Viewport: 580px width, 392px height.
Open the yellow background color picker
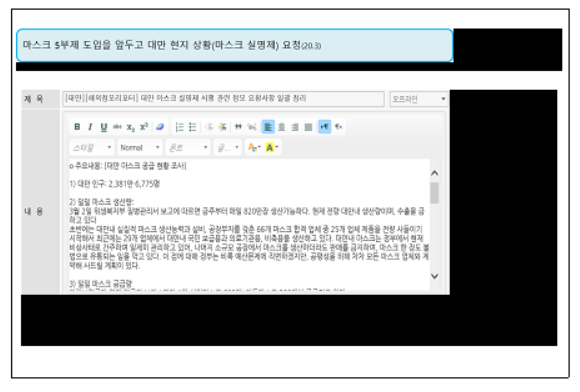(272, 148)
